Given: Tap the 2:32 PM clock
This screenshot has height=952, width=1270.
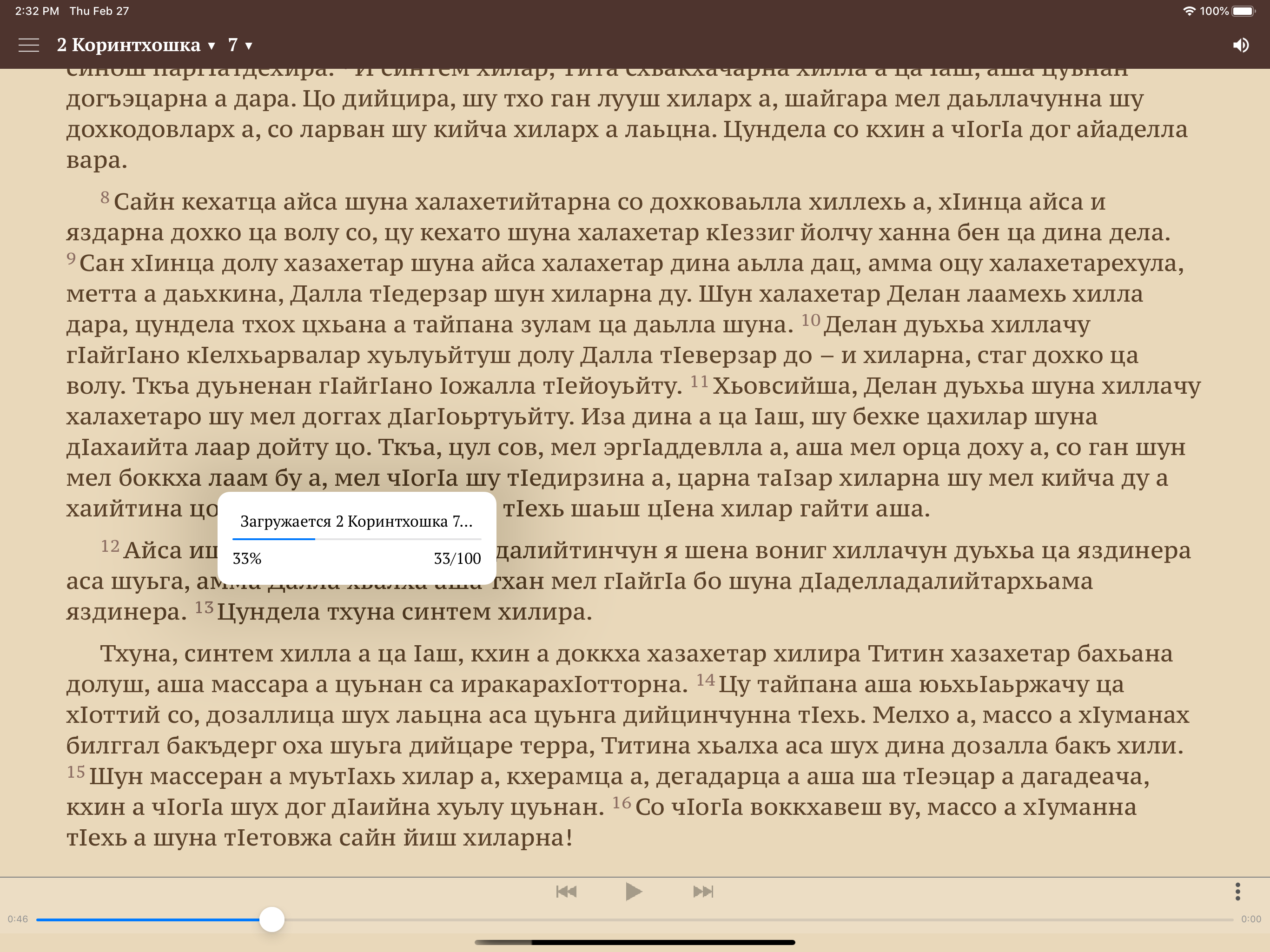Looking at the screenshot, I should point(37,11).
